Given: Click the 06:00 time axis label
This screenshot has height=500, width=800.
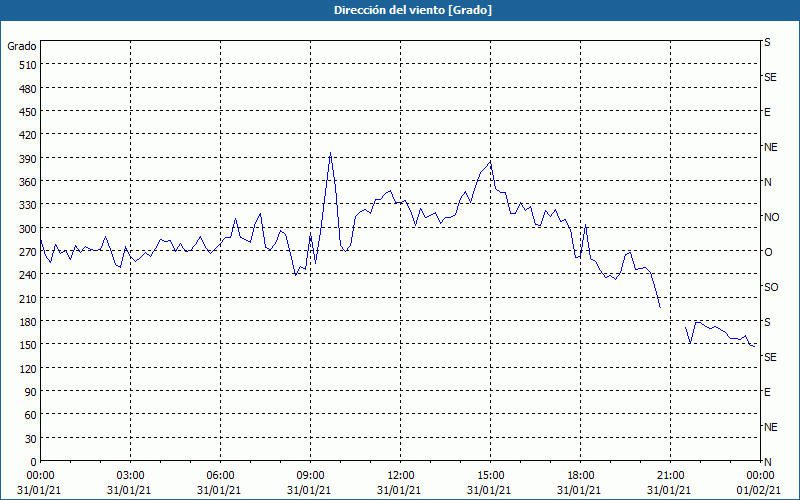Looking at the screenshot, I should click(220, 476).
